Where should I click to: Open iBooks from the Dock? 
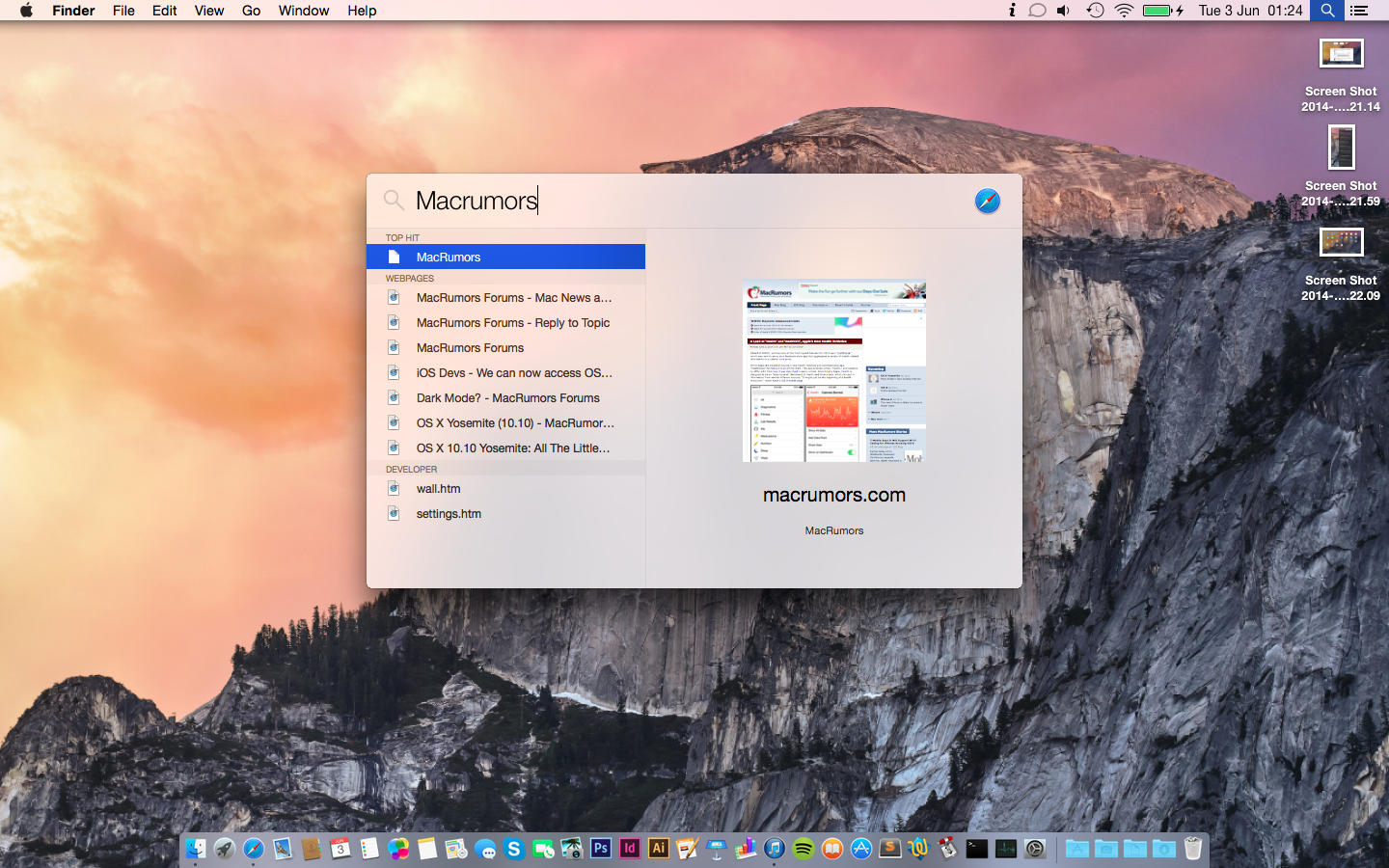click(832, 849)
